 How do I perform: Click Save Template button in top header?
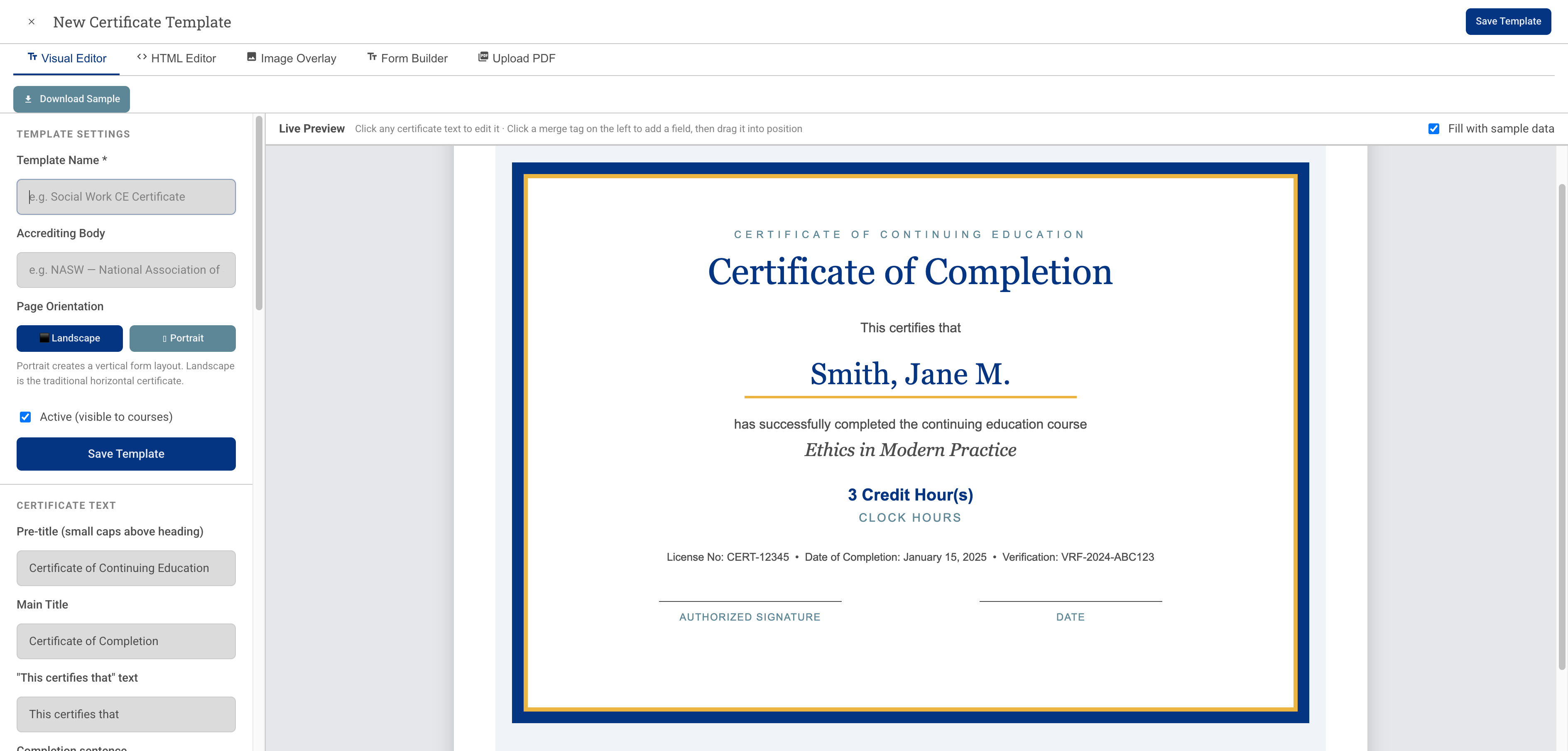click(1508, 21)
